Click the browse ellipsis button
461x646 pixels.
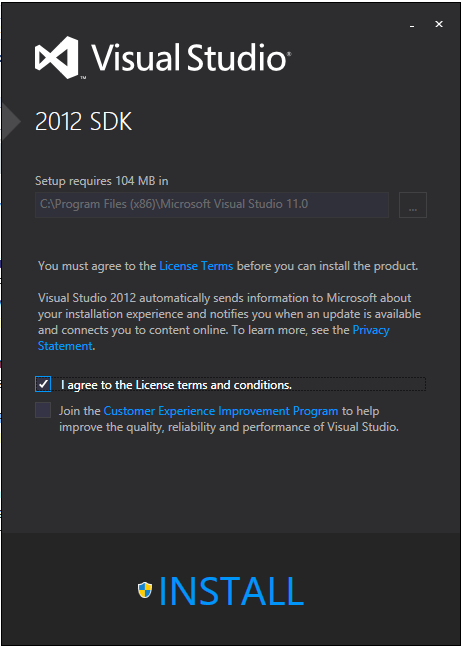click(413, 205)
